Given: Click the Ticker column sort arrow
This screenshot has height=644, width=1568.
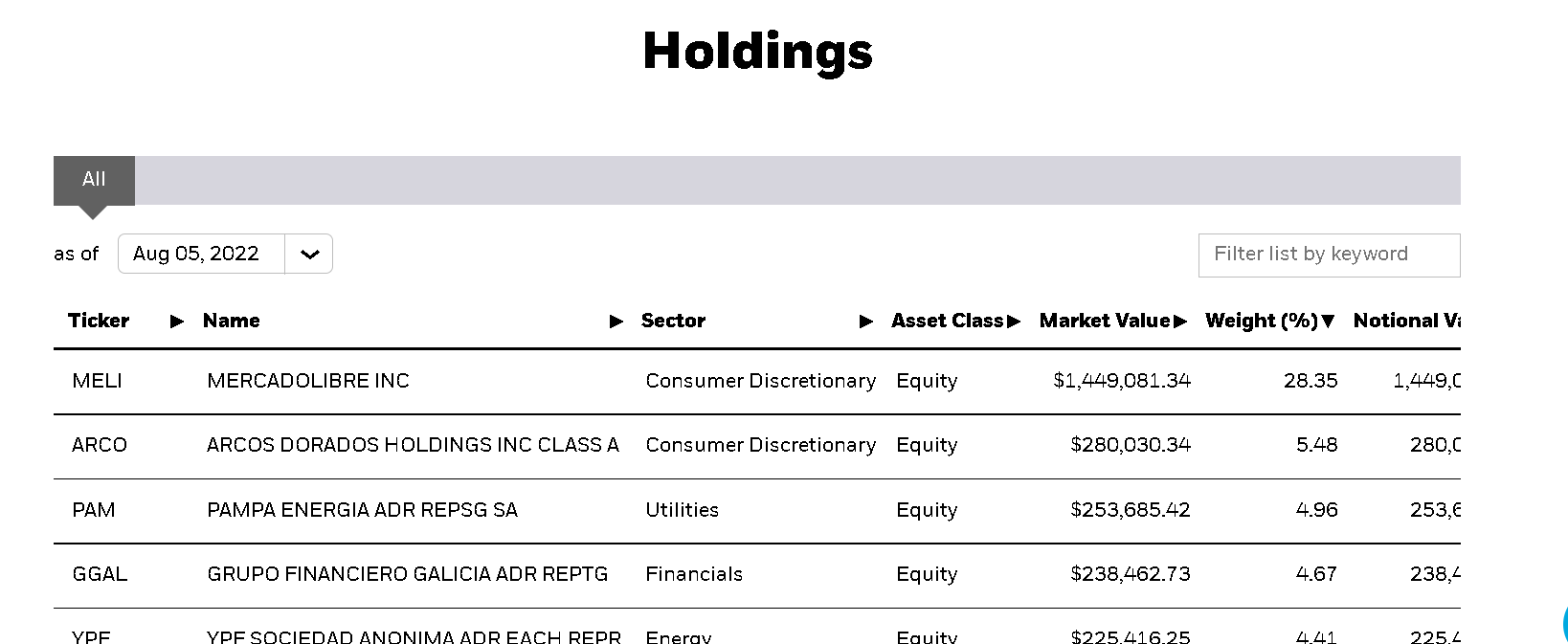Looking at the screenshot, I should click(x=176, y=322).
